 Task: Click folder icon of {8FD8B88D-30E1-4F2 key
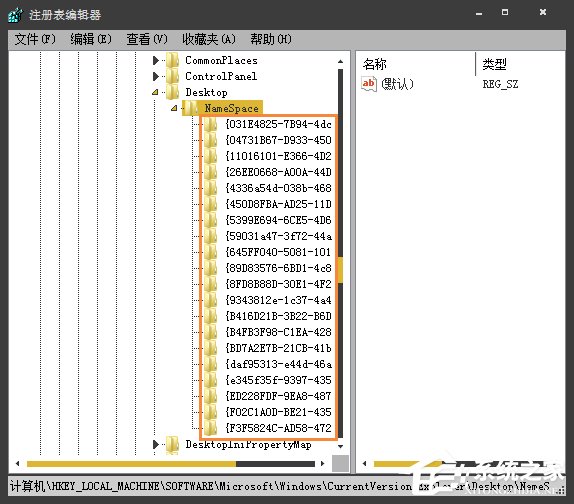[x=210, y=284]
